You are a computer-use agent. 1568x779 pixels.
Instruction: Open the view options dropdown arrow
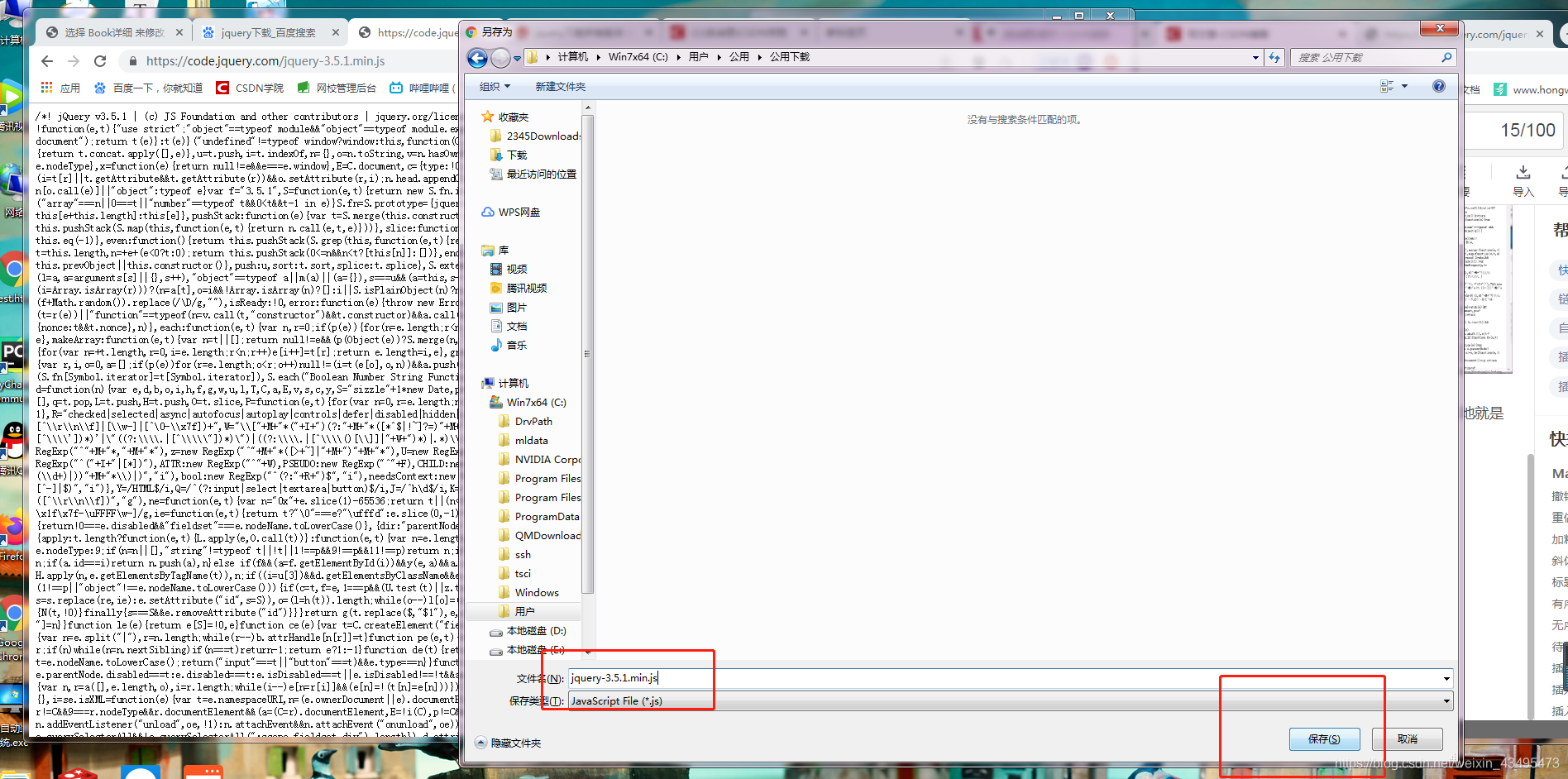tap(1404, 86)
